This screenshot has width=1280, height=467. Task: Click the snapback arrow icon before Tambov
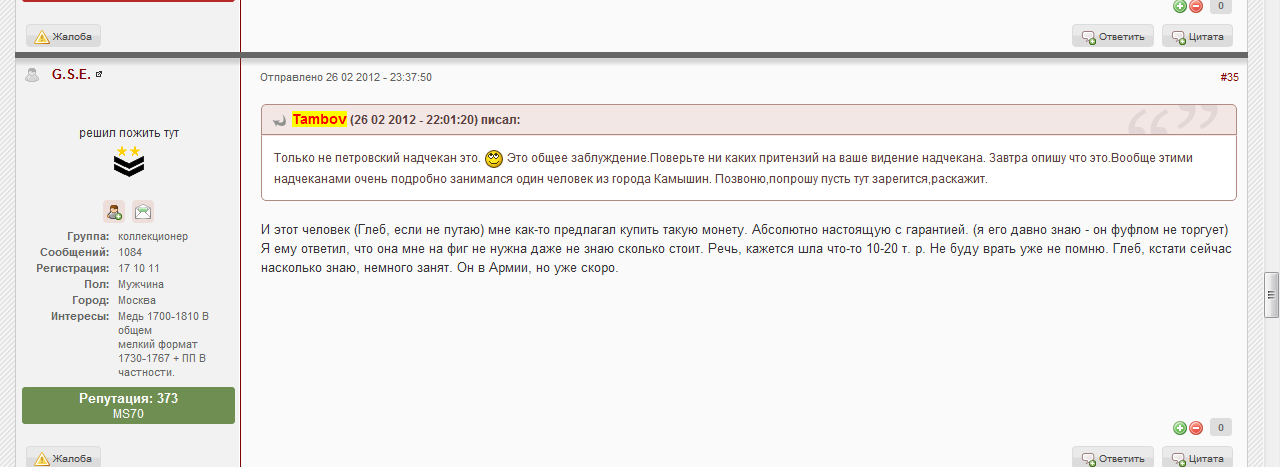[281, 120]
